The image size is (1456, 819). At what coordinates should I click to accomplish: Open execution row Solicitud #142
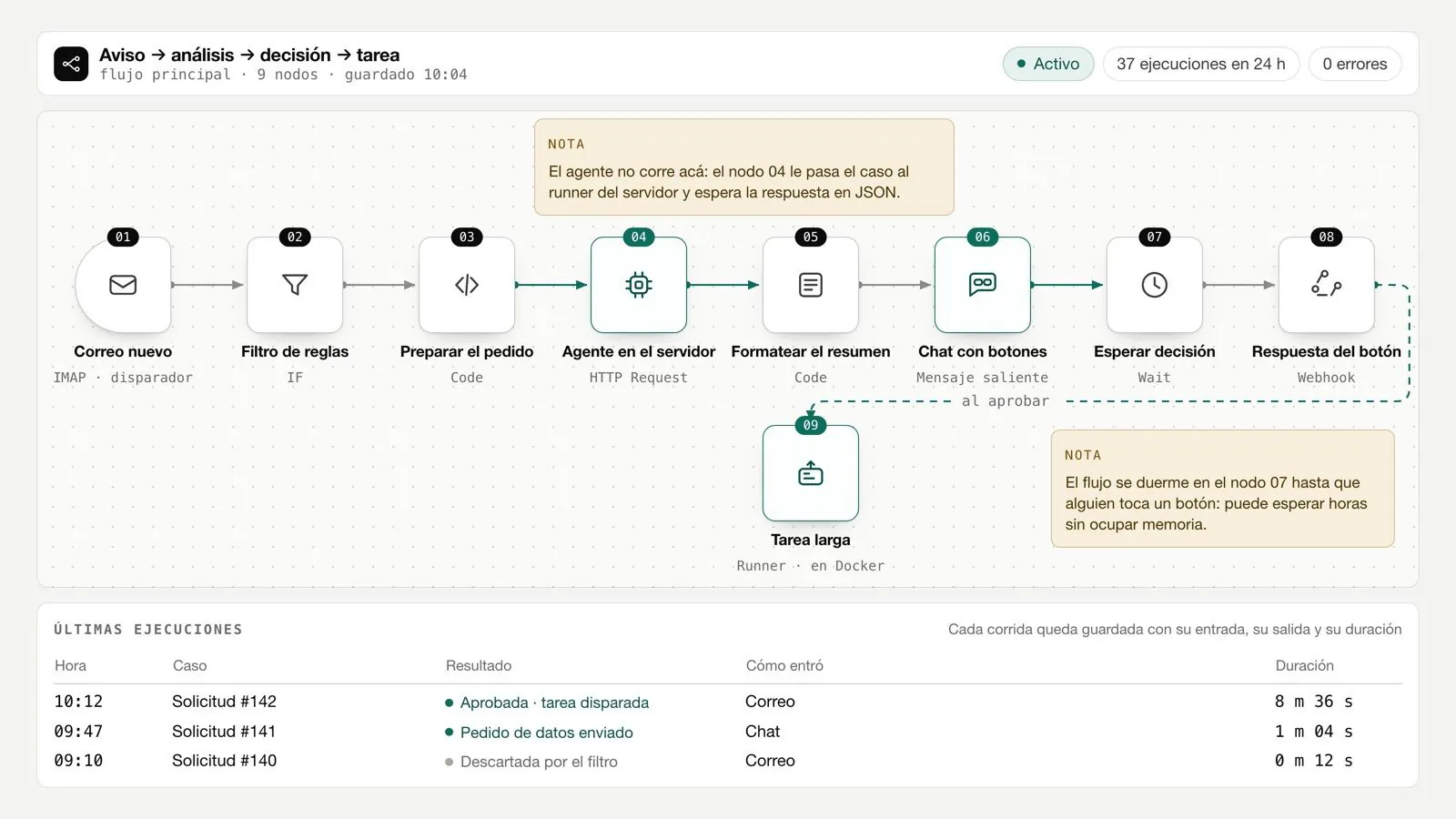click(x=728, y=702)
